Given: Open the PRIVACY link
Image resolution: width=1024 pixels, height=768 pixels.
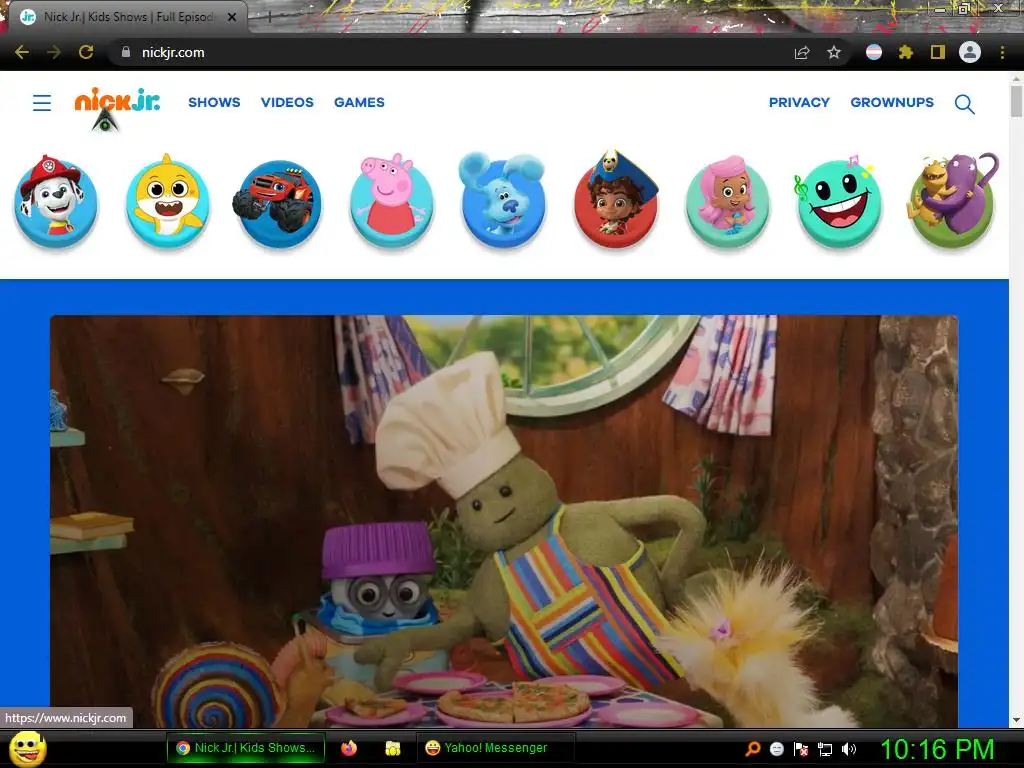Looking at the screenshot, I should coord(799,103).
